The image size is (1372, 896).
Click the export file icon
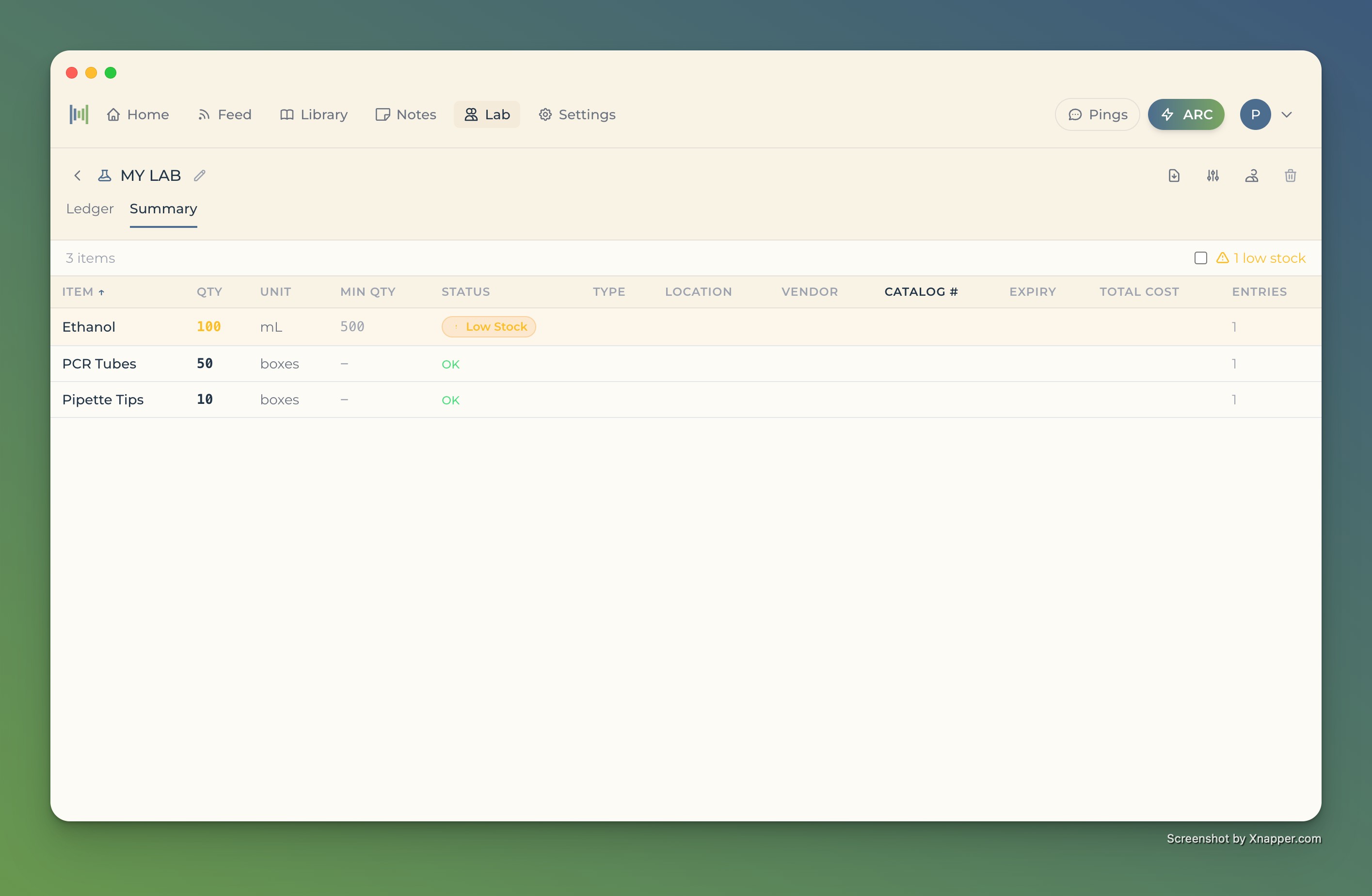pyautogui.click(x=1174, y=176)
